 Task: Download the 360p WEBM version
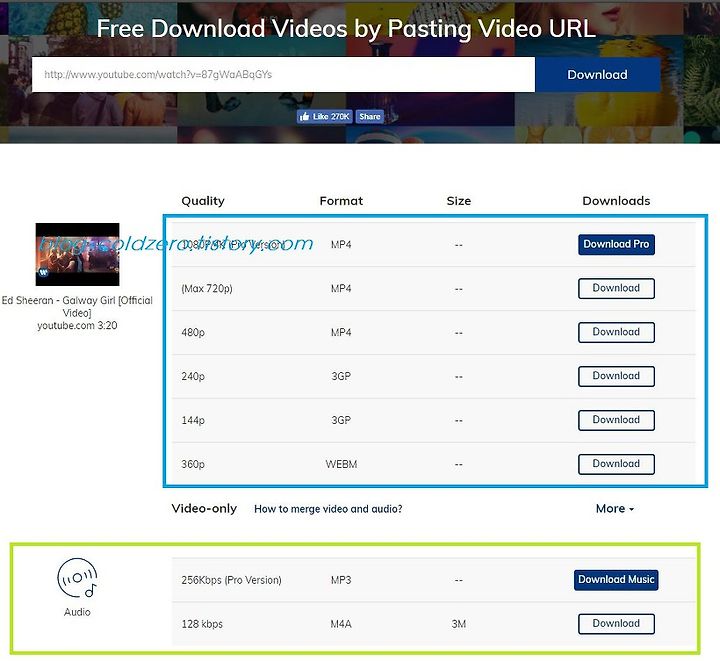click(616, 464)
